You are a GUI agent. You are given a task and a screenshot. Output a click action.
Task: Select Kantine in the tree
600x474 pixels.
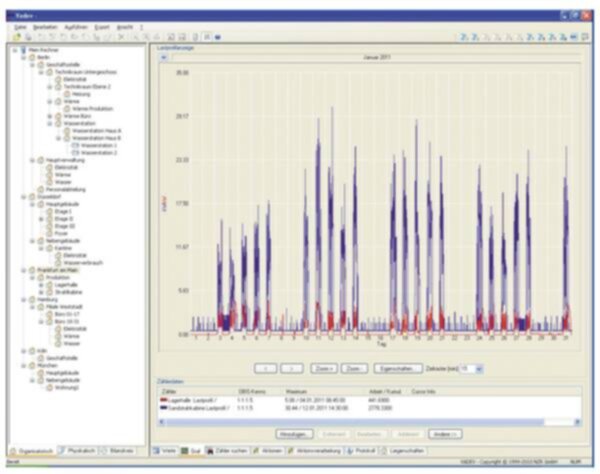[63, 248]
